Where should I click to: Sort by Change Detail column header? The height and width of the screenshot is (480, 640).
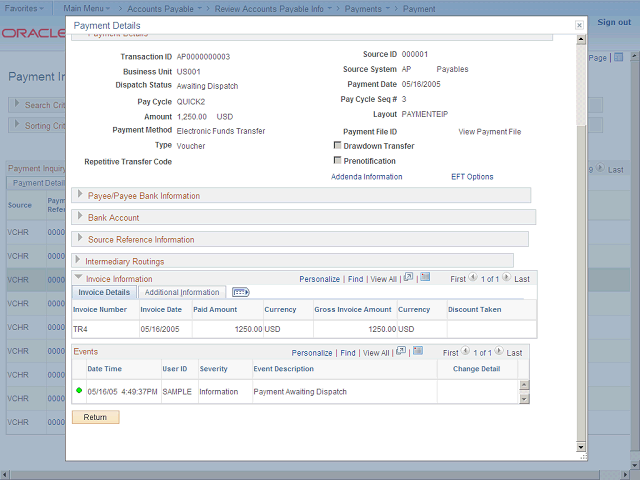(476, 369)
